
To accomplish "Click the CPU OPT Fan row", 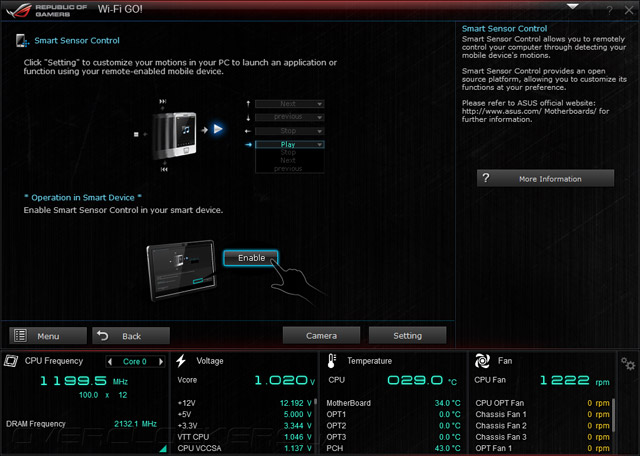I will [x=542, y=403].
